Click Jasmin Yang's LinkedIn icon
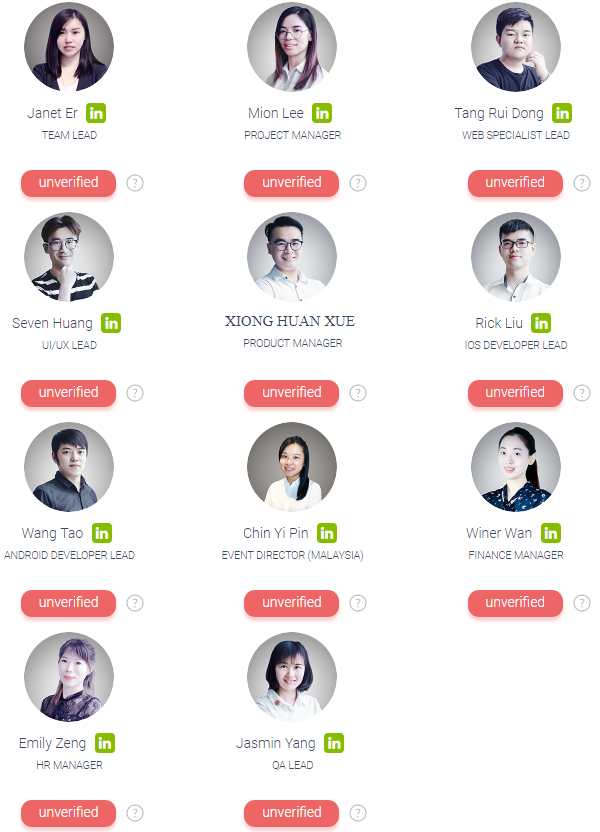Image resolution: width=600 pixels, height=832 pixels. point(334,743)
